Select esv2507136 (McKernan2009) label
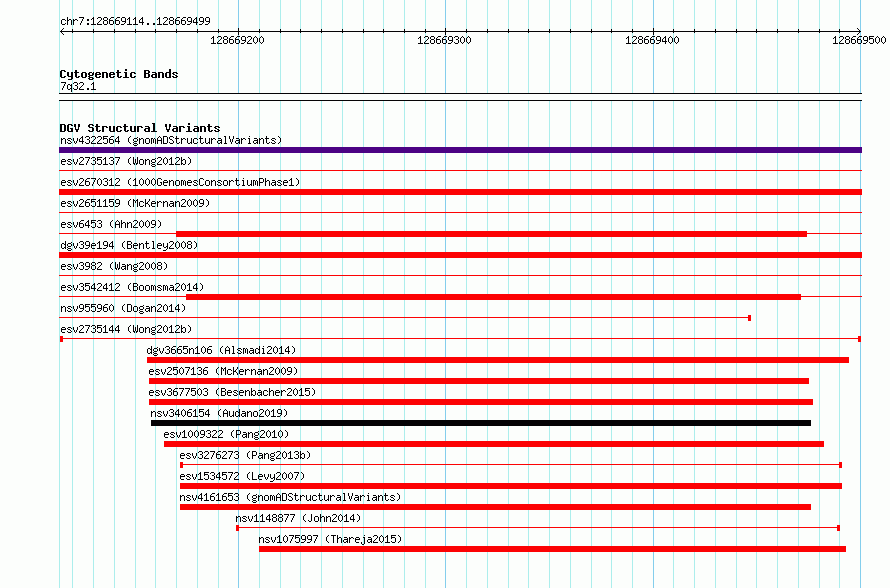The image size is (890, 588). click(x=223, y=371)
